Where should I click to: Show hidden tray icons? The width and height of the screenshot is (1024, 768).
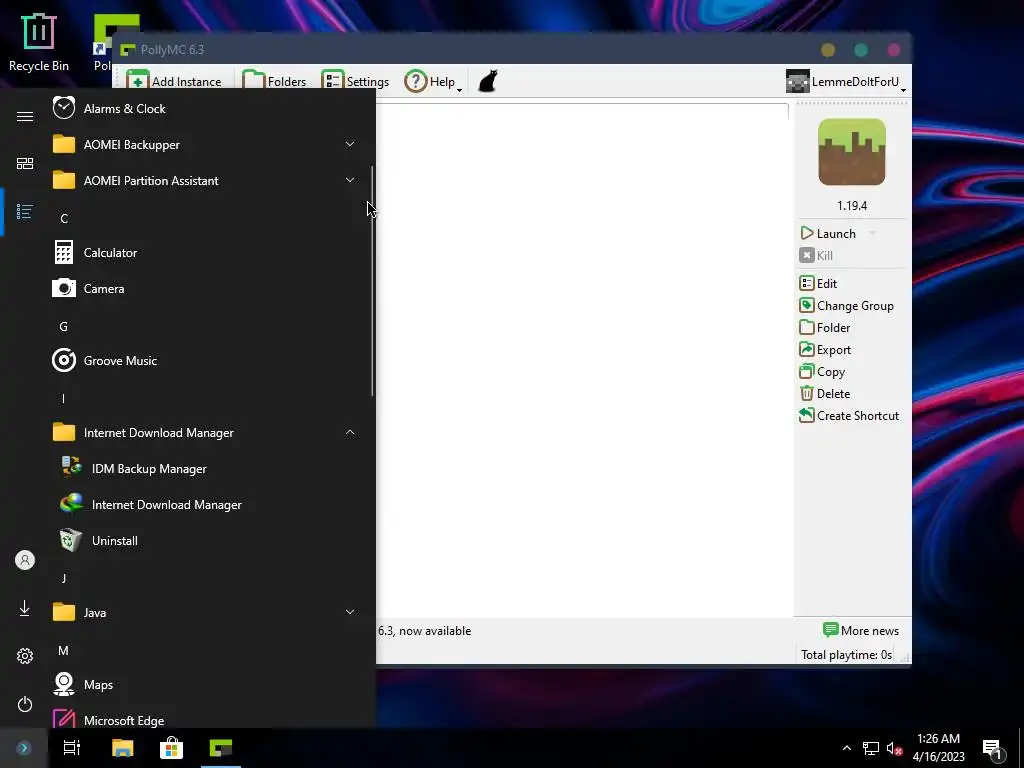click(846, 748)
